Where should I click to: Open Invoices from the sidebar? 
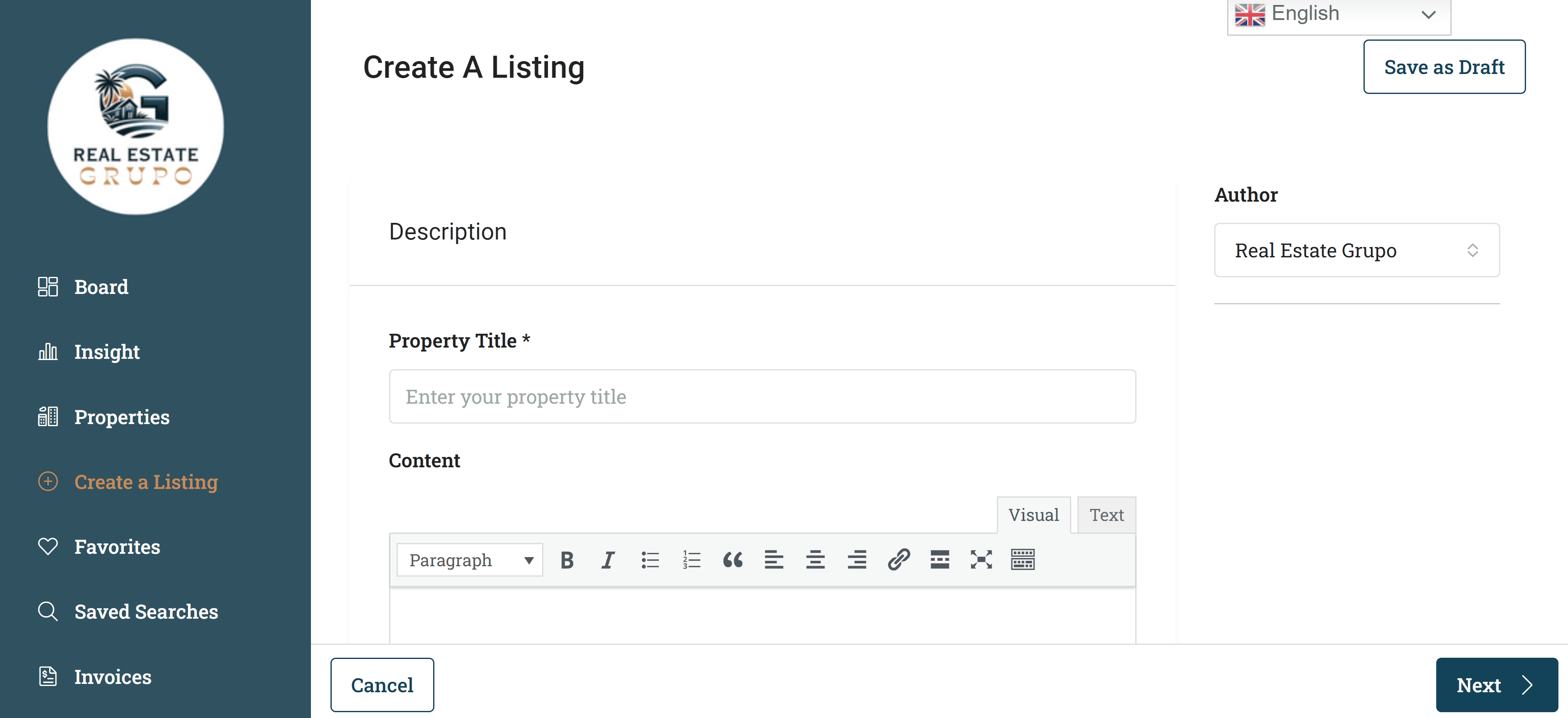113,676
